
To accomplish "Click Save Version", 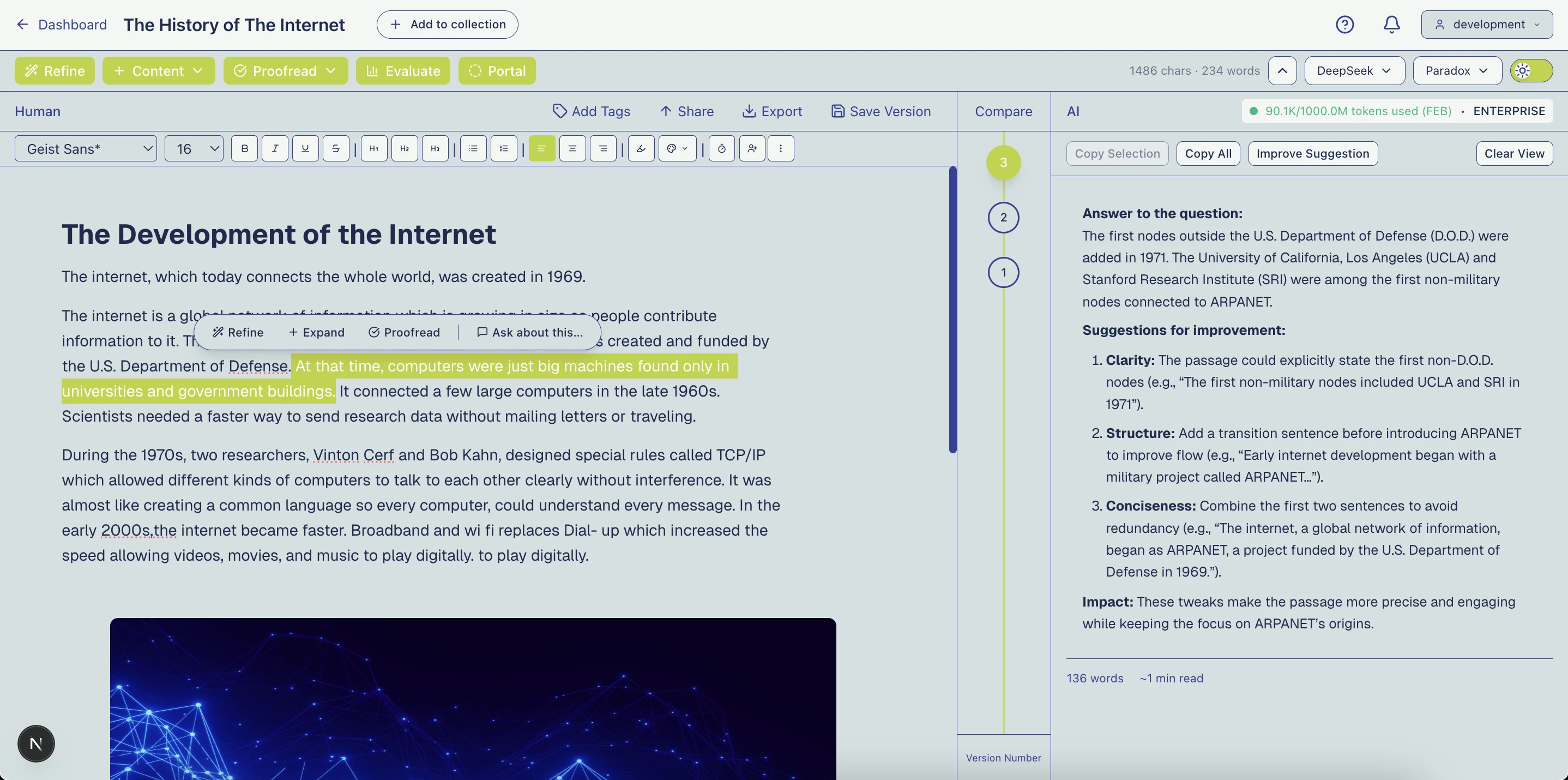I will [x=881, y=111].
